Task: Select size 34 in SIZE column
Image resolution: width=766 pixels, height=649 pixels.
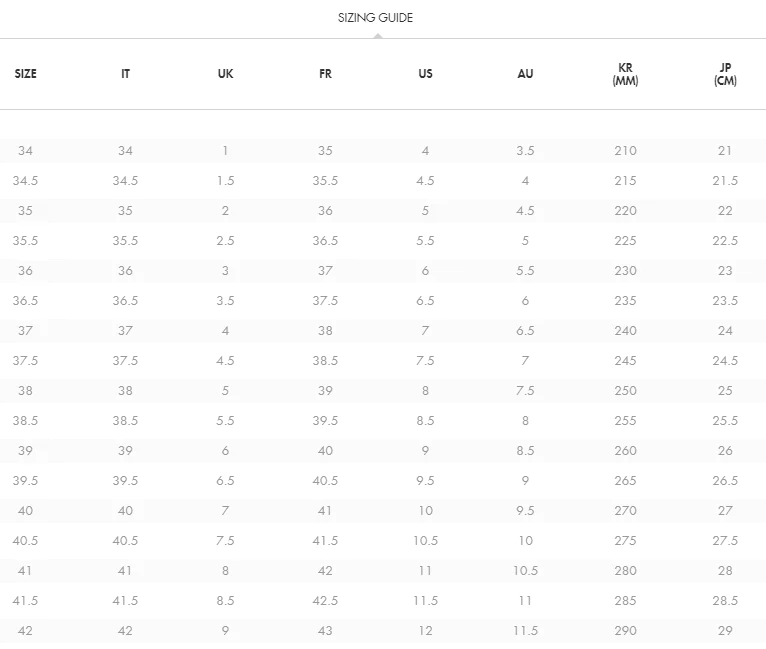Action: [25, 151]
